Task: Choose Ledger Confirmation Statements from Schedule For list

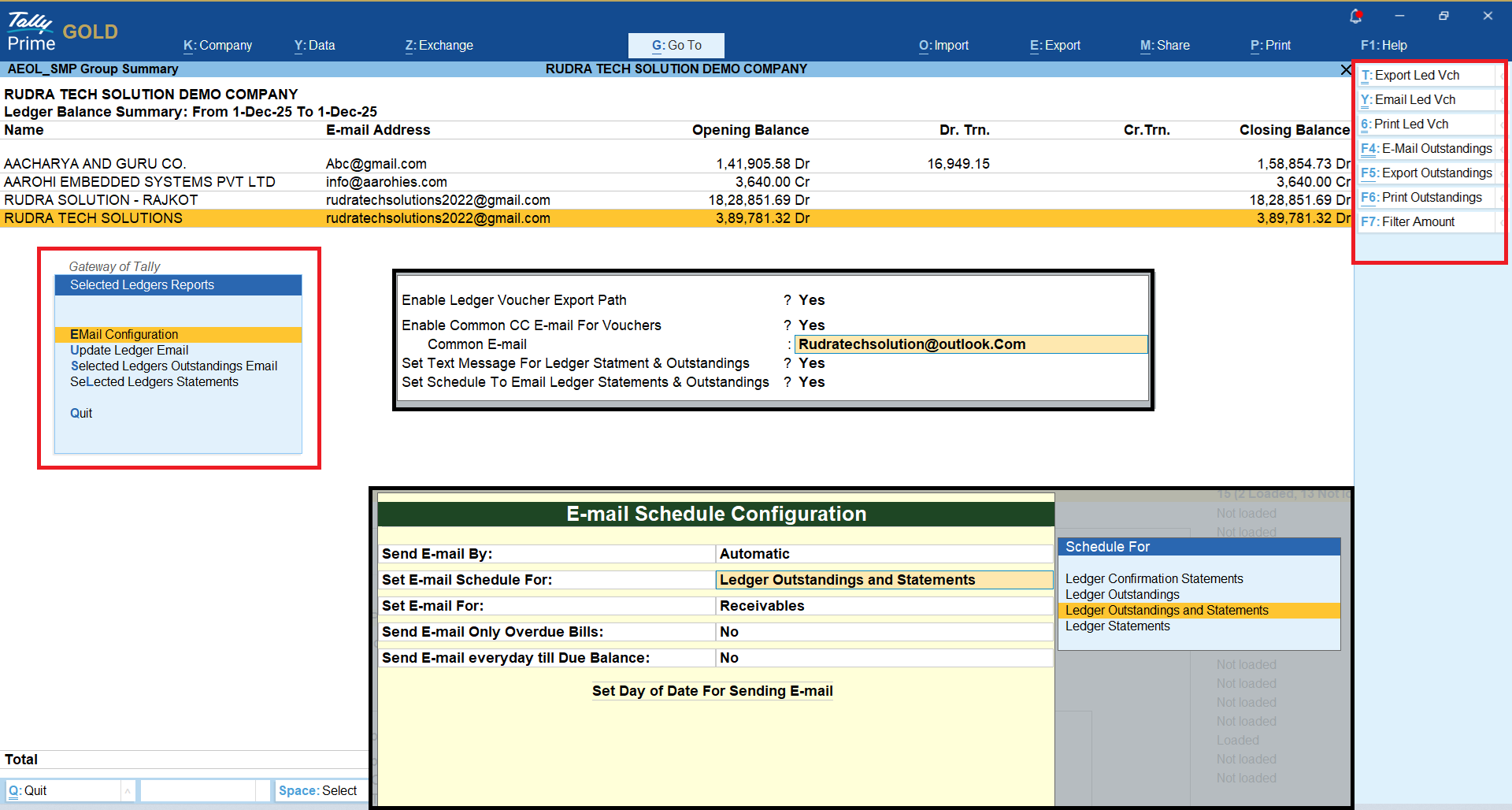Action: [x=1154, y=579]
